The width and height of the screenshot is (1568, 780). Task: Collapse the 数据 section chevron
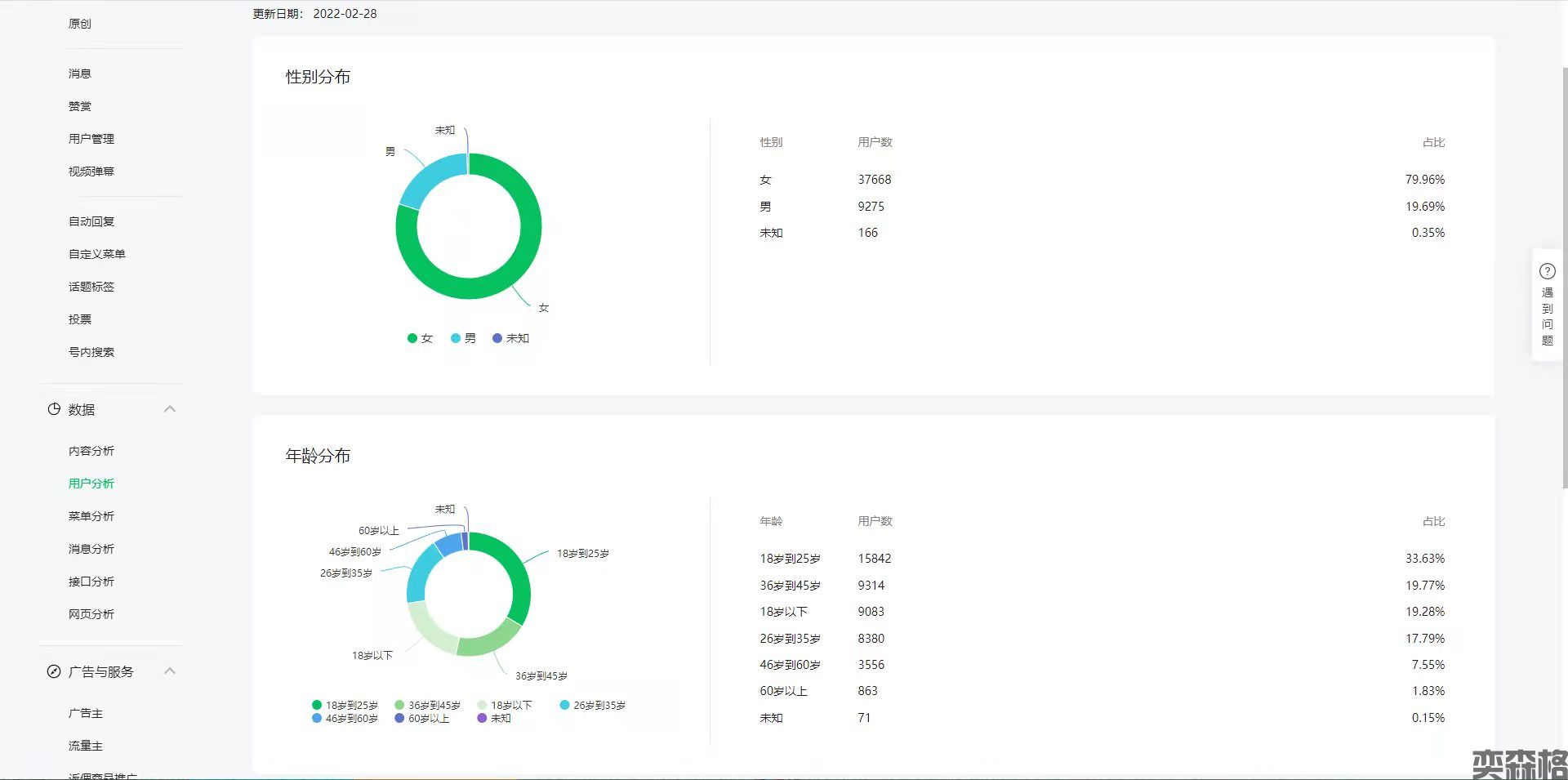point(170,409)
